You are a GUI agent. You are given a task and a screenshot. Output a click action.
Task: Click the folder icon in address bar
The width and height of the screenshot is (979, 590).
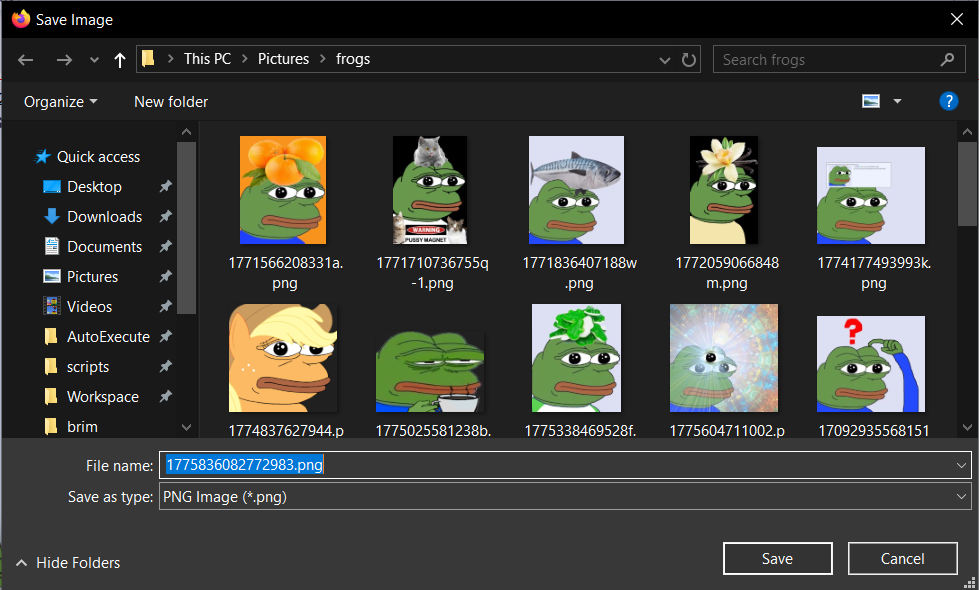pyautogui.click(x=148, y=59)
